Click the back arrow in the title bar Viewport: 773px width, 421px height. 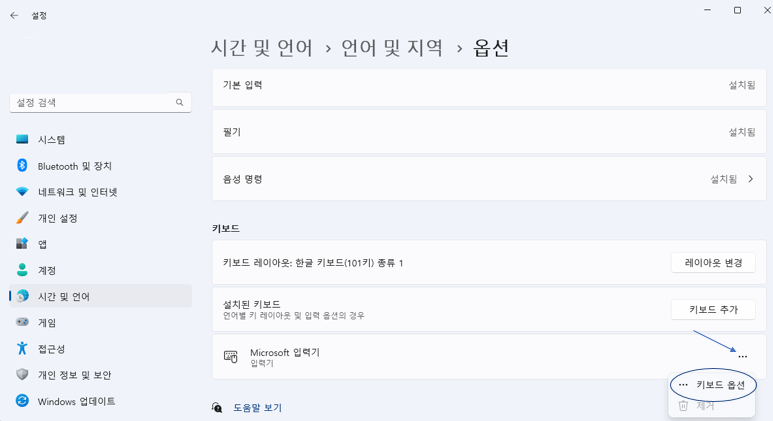14,16
